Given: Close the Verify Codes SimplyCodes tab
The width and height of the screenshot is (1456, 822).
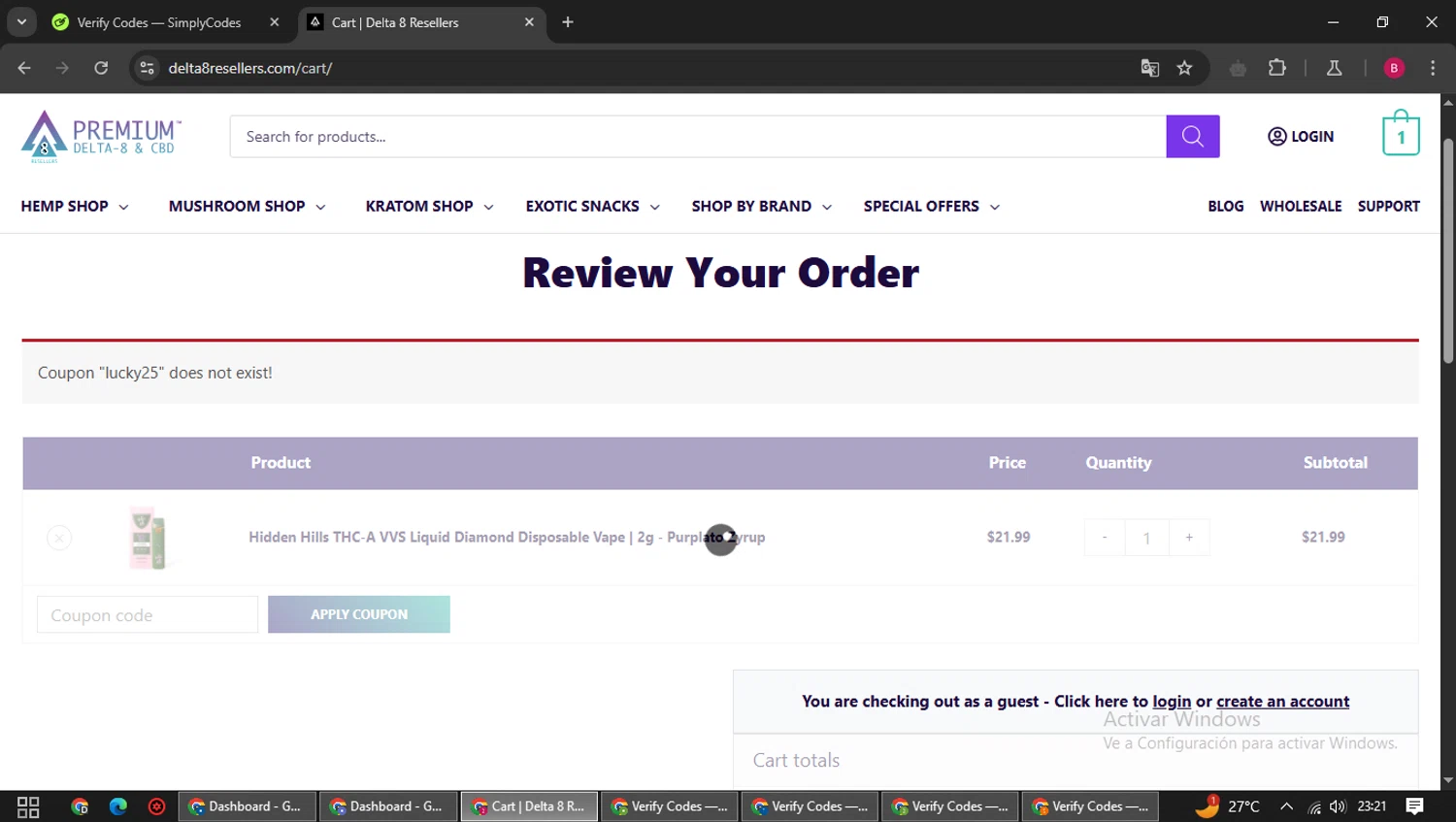Looking at the screenshot, I should [x=275, y=22].
